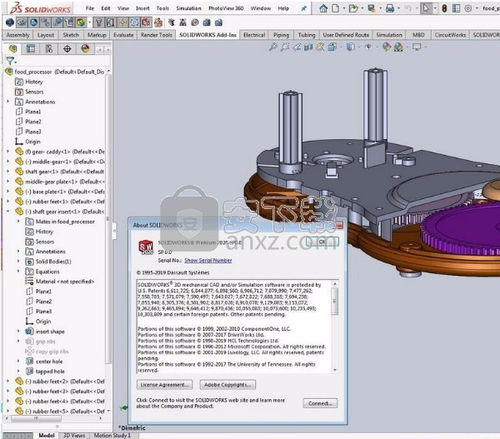Click Zoom to Fit in the heads-up toolbar
This screenshot has height=439, width=500.
(x=273, y=47)
